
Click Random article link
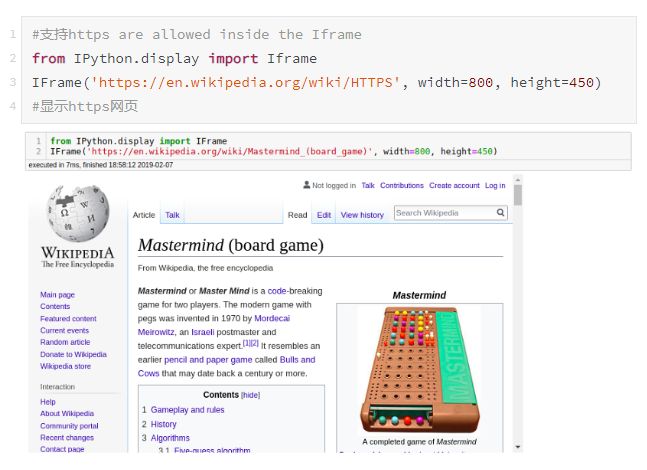pos(65,342)
